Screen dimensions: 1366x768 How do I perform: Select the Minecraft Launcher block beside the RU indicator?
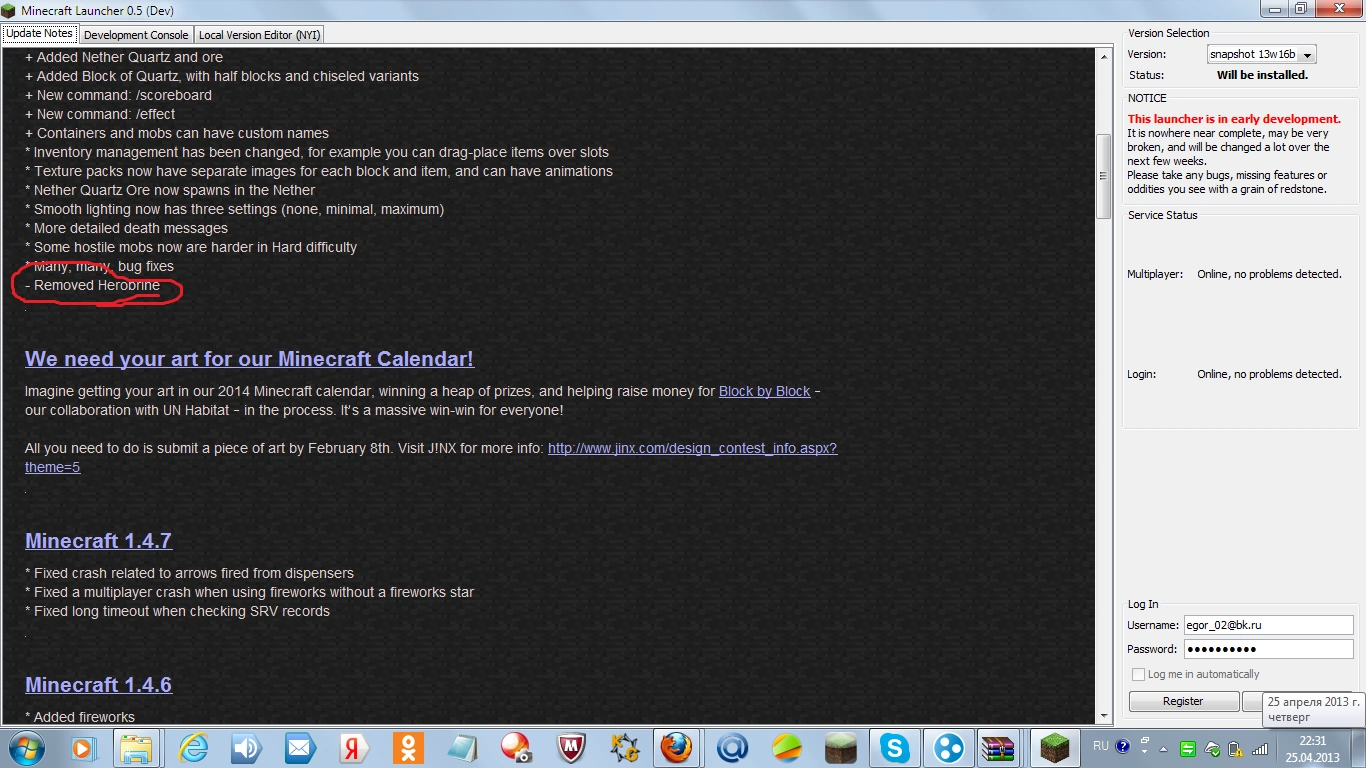(x=1056, y=748)
